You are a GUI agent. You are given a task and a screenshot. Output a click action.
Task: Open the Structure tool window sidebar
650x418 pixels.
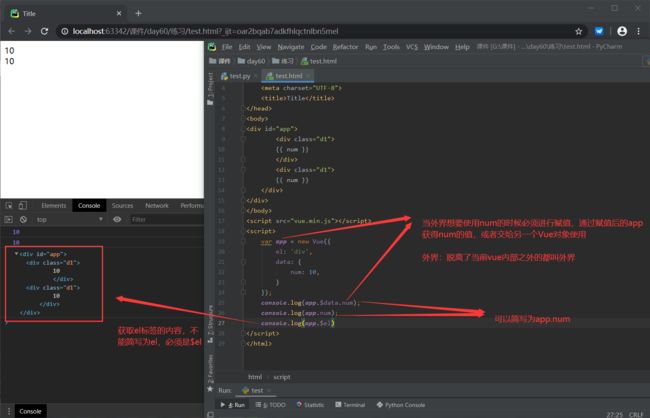[x=211, y=323]
